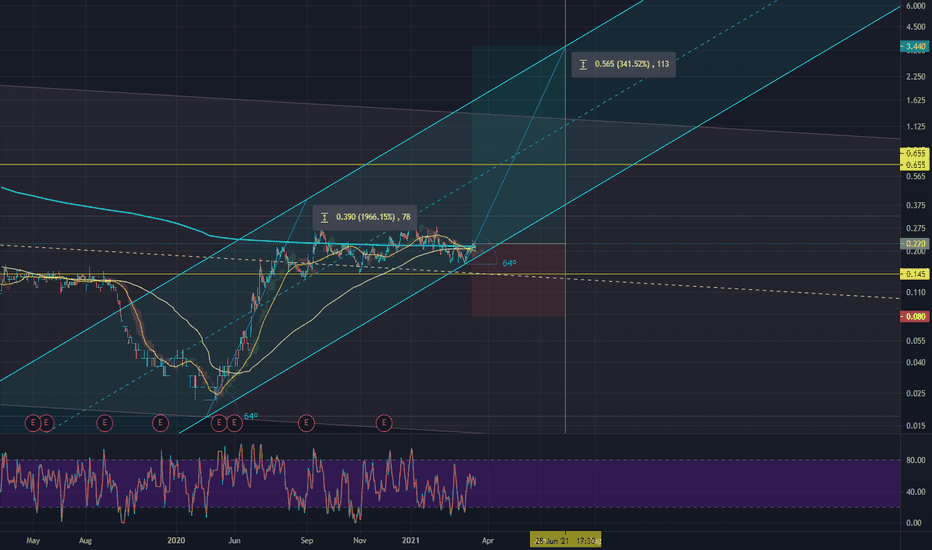The height and width of the screenshot is (550, 932).
Task: Click the 0.080 red stop price label
Action: tap(915, 317)
